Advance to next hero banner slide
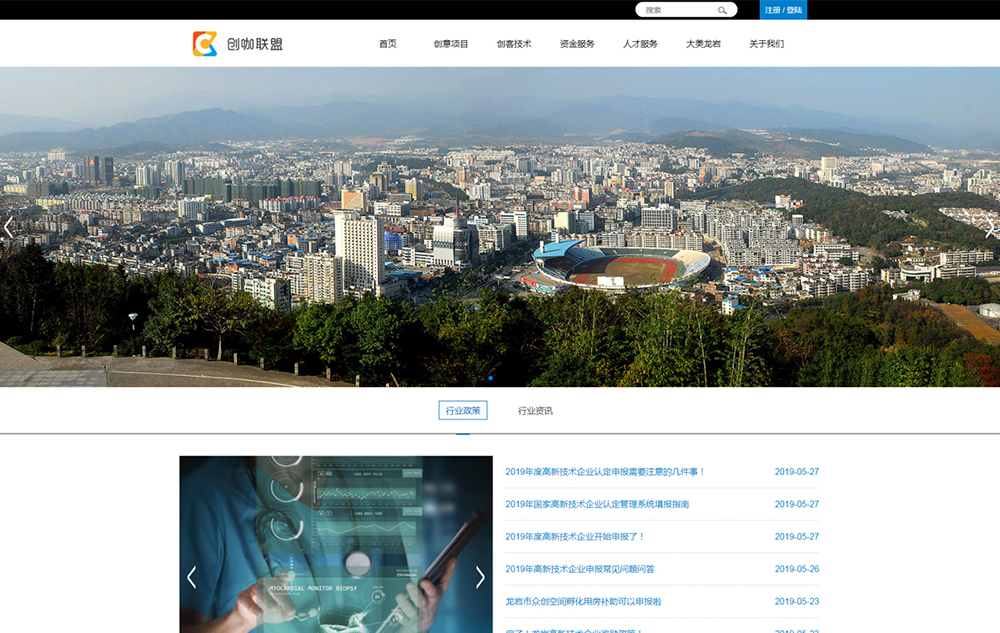Viewport: 1000px width, 633px height. [x=990, y=228]
